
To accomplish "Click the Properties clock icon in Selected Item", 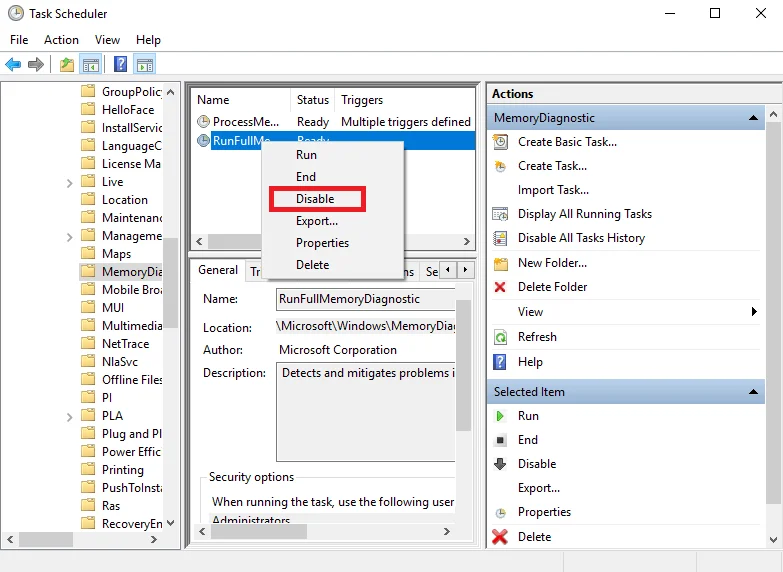I will [x=500, y=513].
